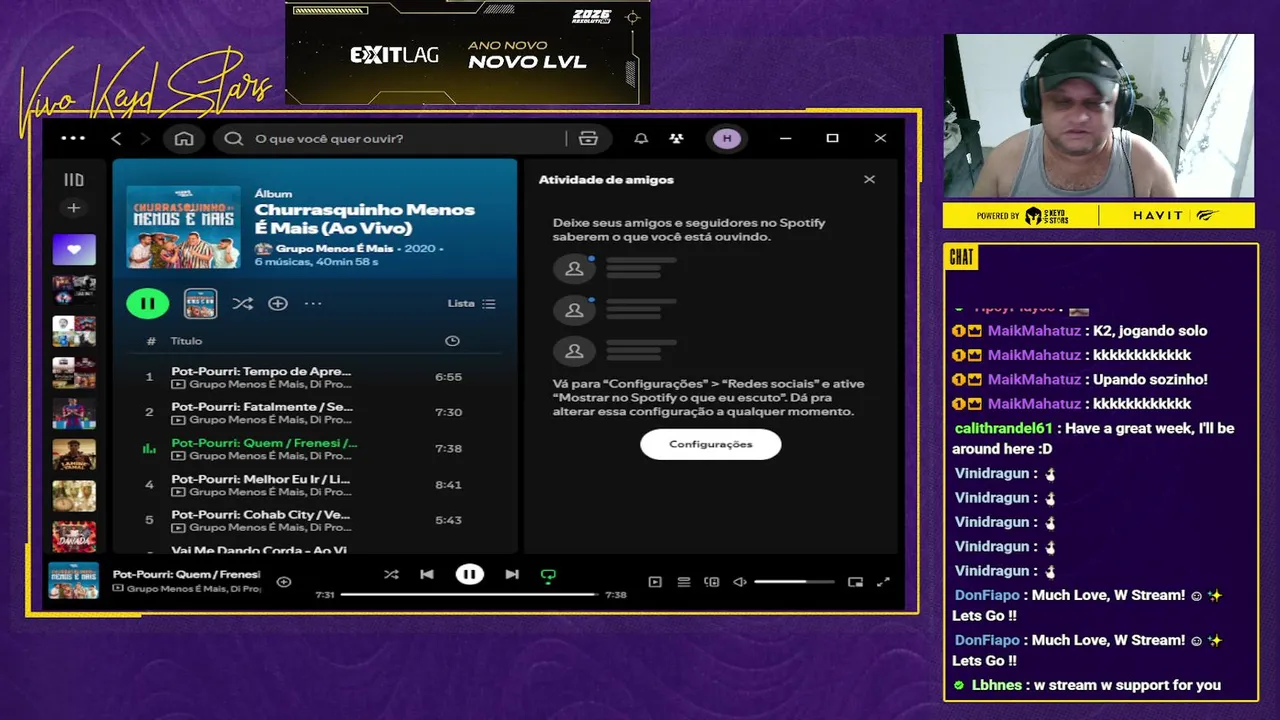Open the miniplayer icon
The image size is (1280, 720).
(x=855, y=582)
